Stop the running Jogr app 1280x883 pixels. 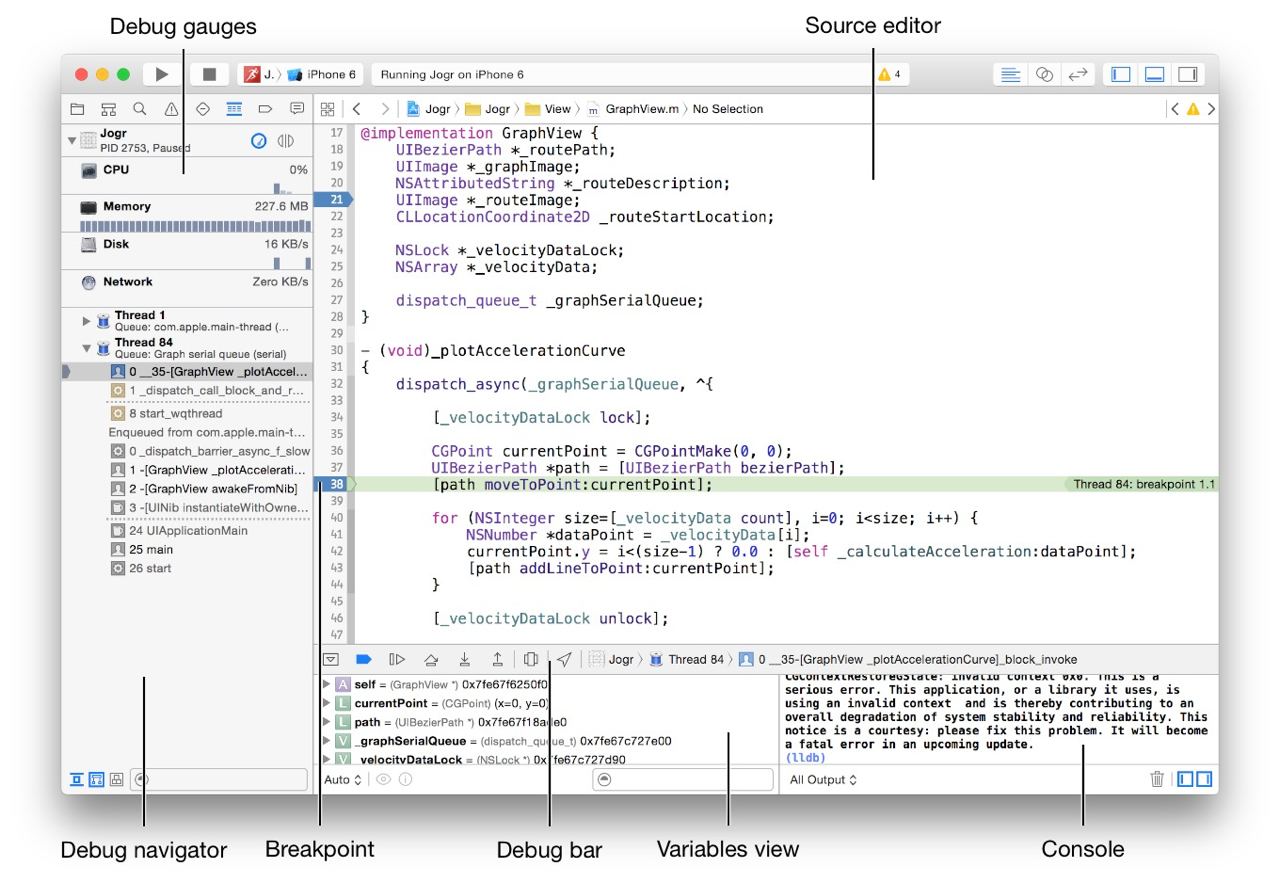(x=209, y=75)
